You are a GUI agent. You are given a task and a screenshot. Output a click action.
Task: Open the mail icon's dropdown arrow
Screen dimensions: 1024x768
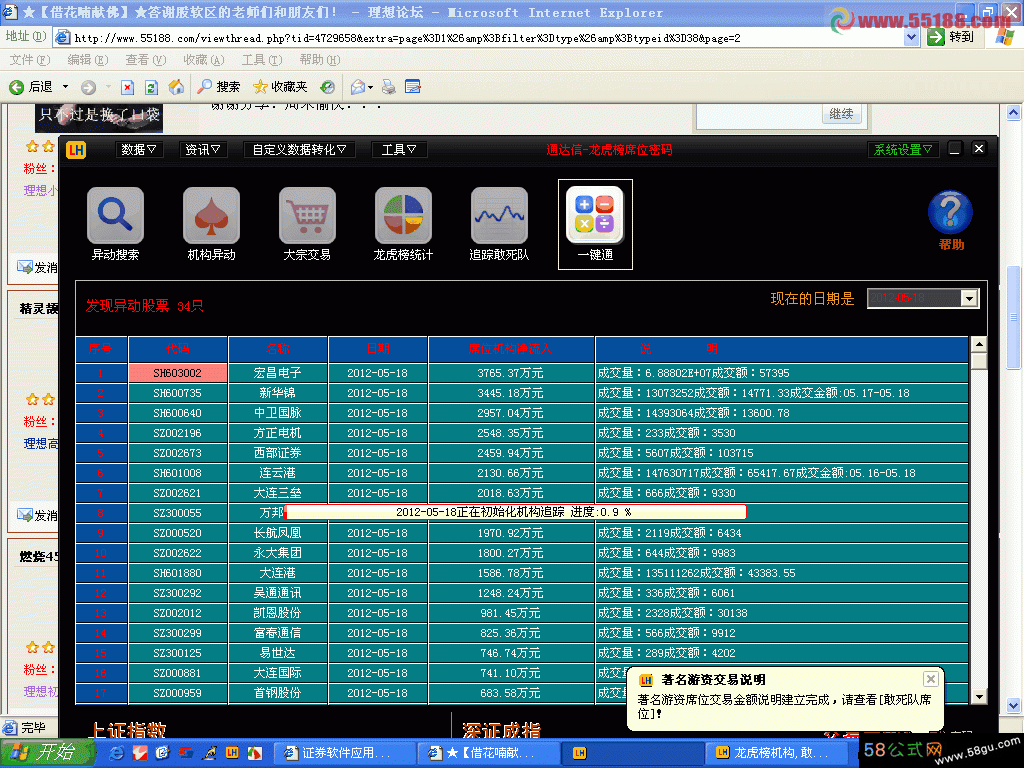(370, 88)
